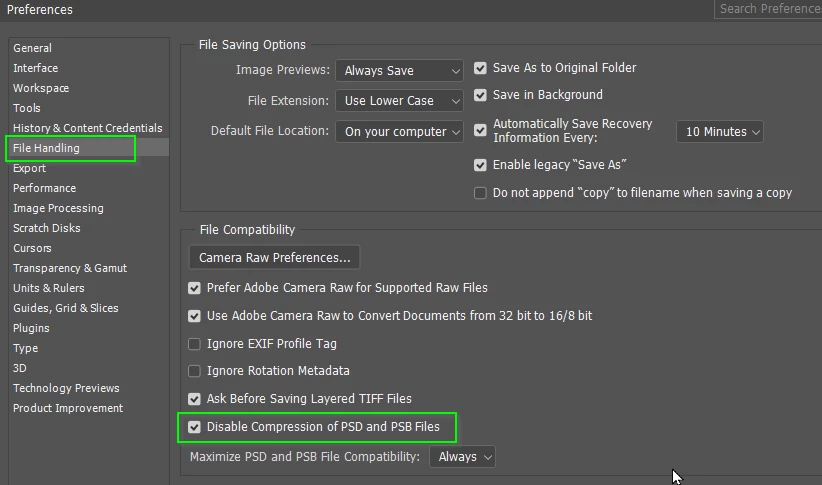Open History & Content Credentials preferences
Screen dimensions: 822x485
(88, 128)
